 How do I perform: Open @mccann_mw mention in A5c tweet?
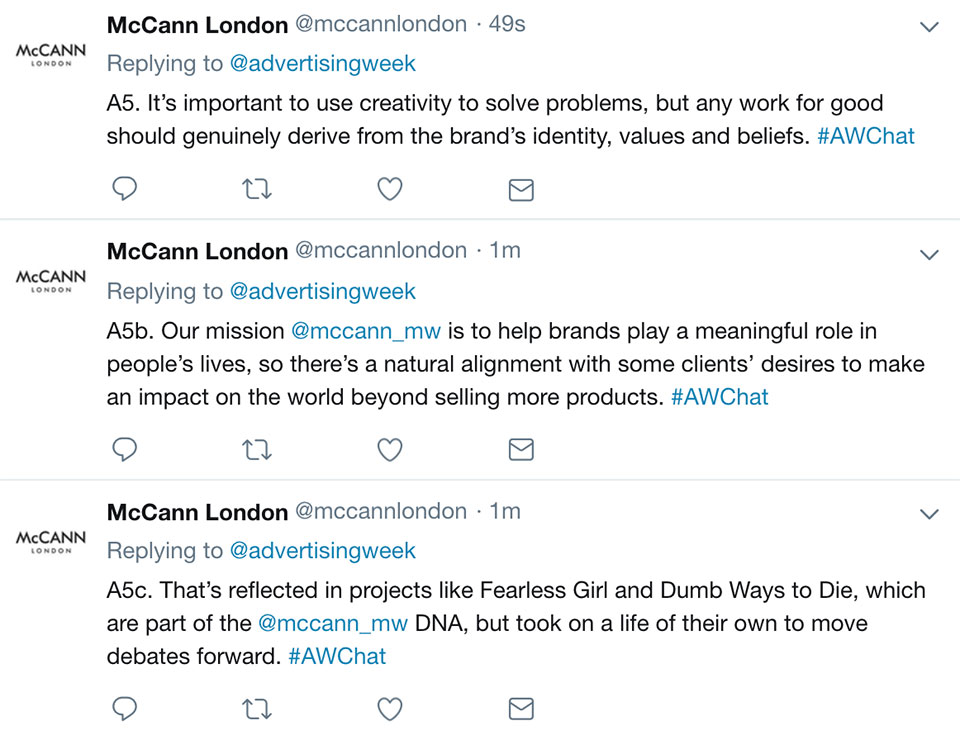(332, 624)
